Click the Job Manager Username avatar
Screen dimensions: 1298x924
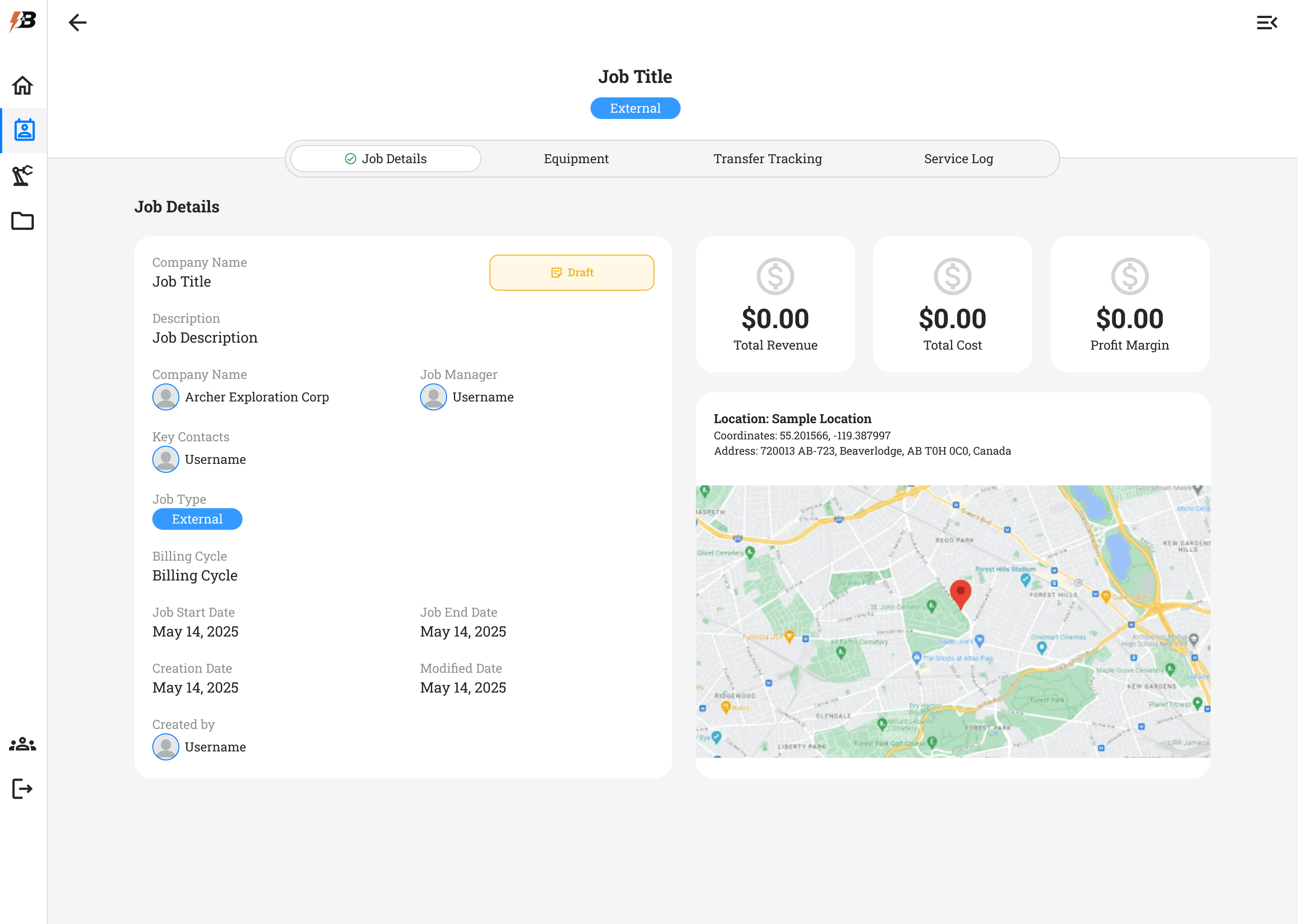[x=434, y=397]
